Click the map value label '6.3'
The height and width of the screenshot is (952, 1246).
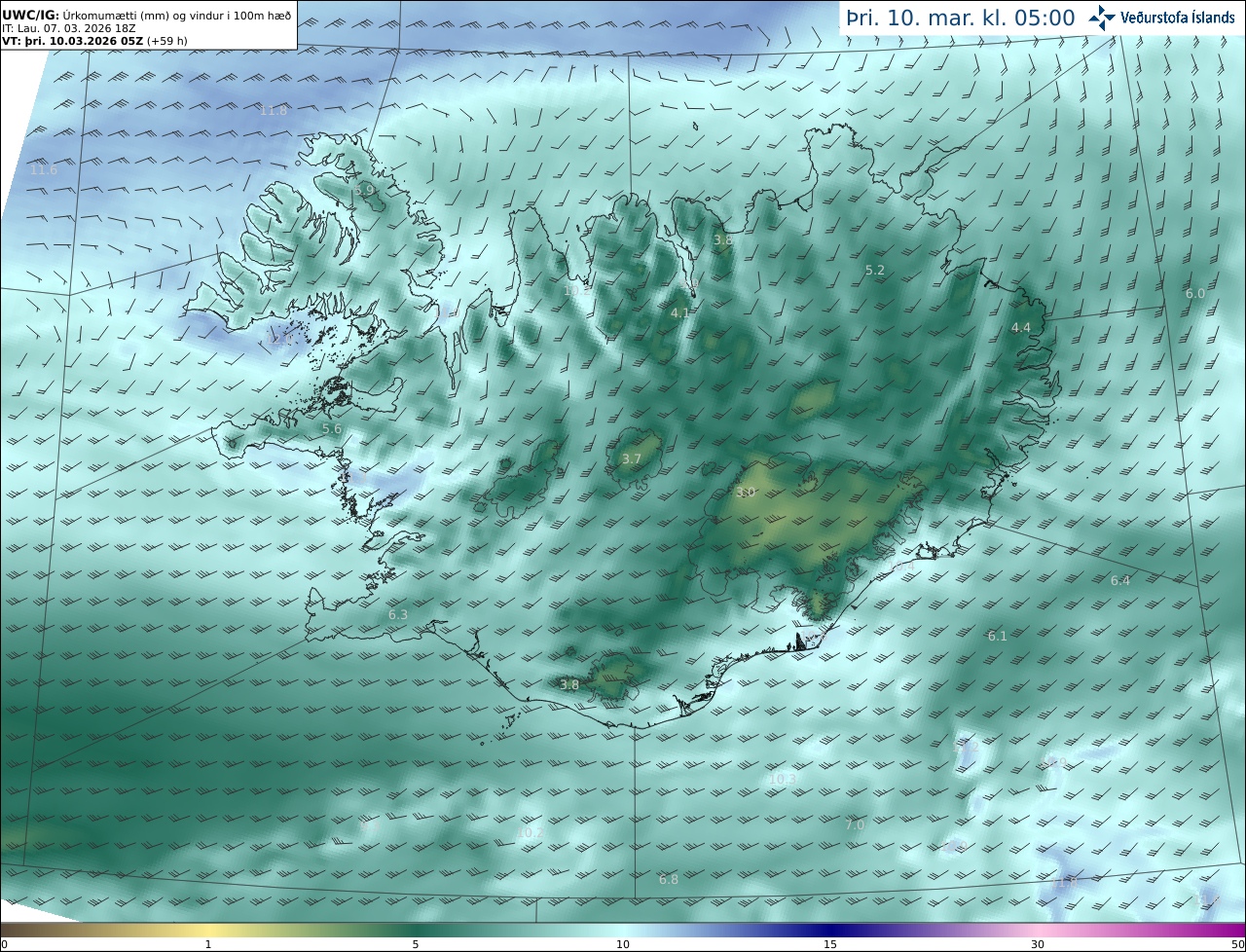pos(398,614)
